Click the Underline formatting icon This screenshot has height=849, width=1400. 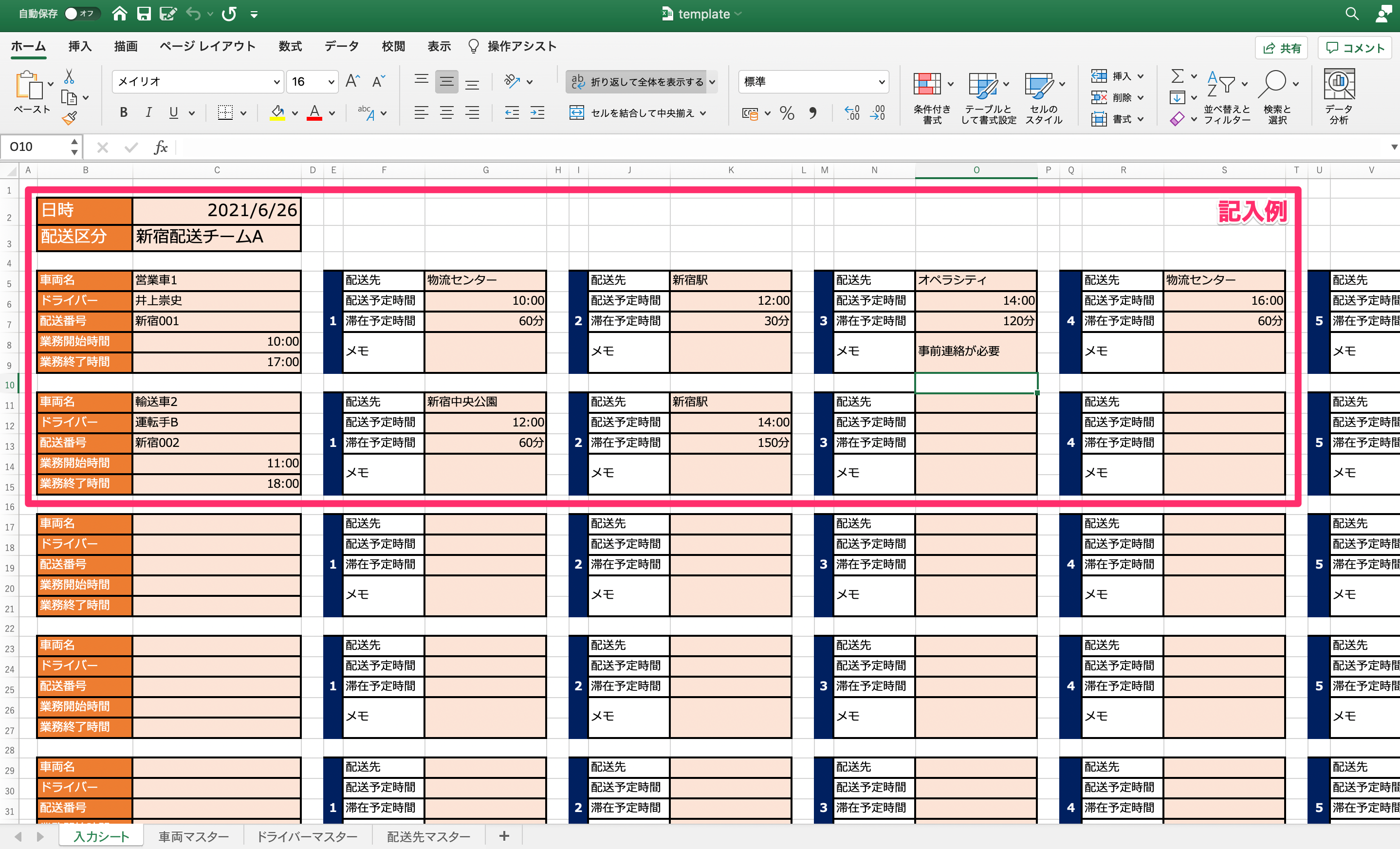(x=173, y=112)
